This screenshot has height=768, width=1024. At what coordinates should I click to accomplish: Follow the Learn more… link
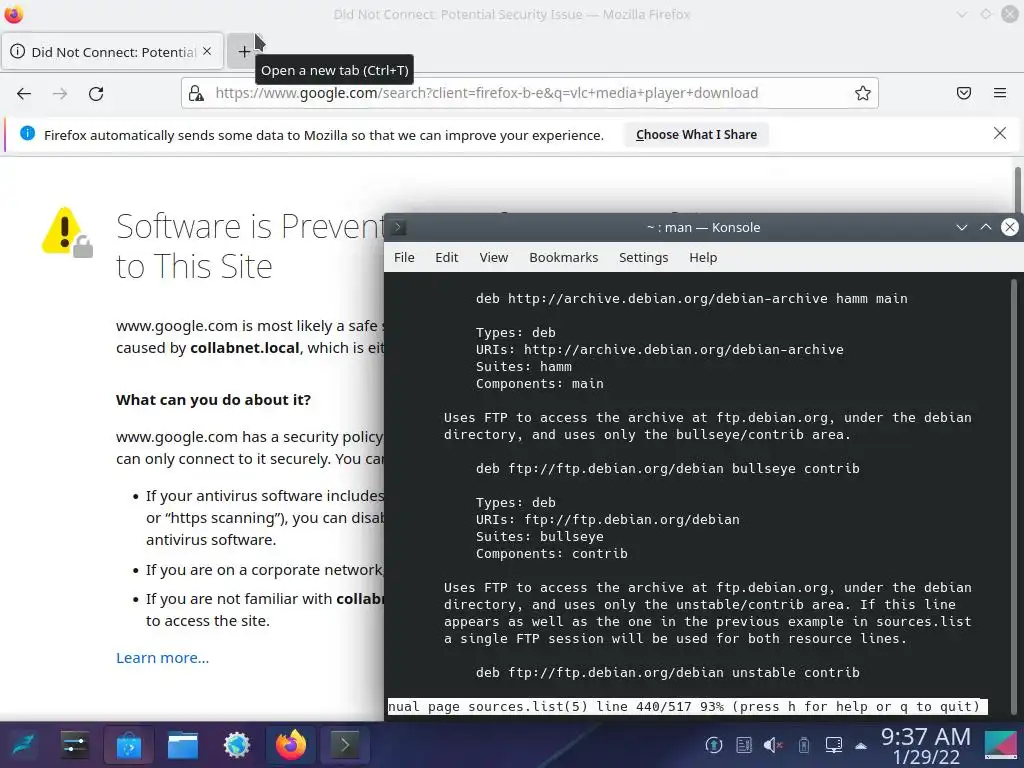point(163,658)
